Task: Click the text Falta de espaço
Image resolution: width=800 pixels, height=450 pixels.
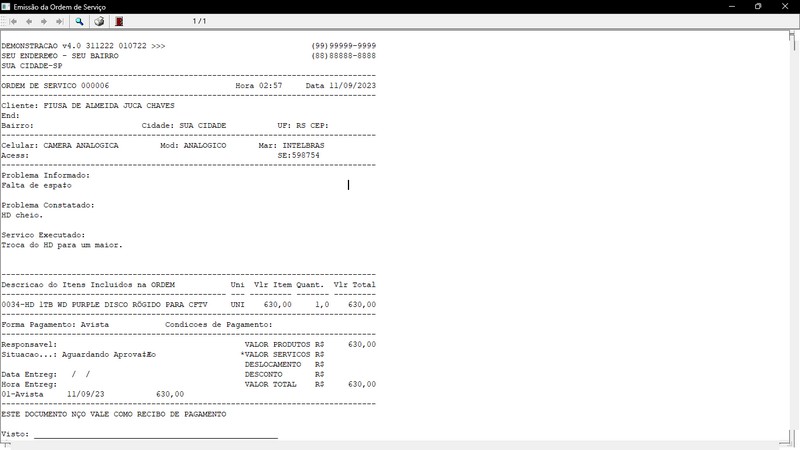Action: tap(36, 185)
